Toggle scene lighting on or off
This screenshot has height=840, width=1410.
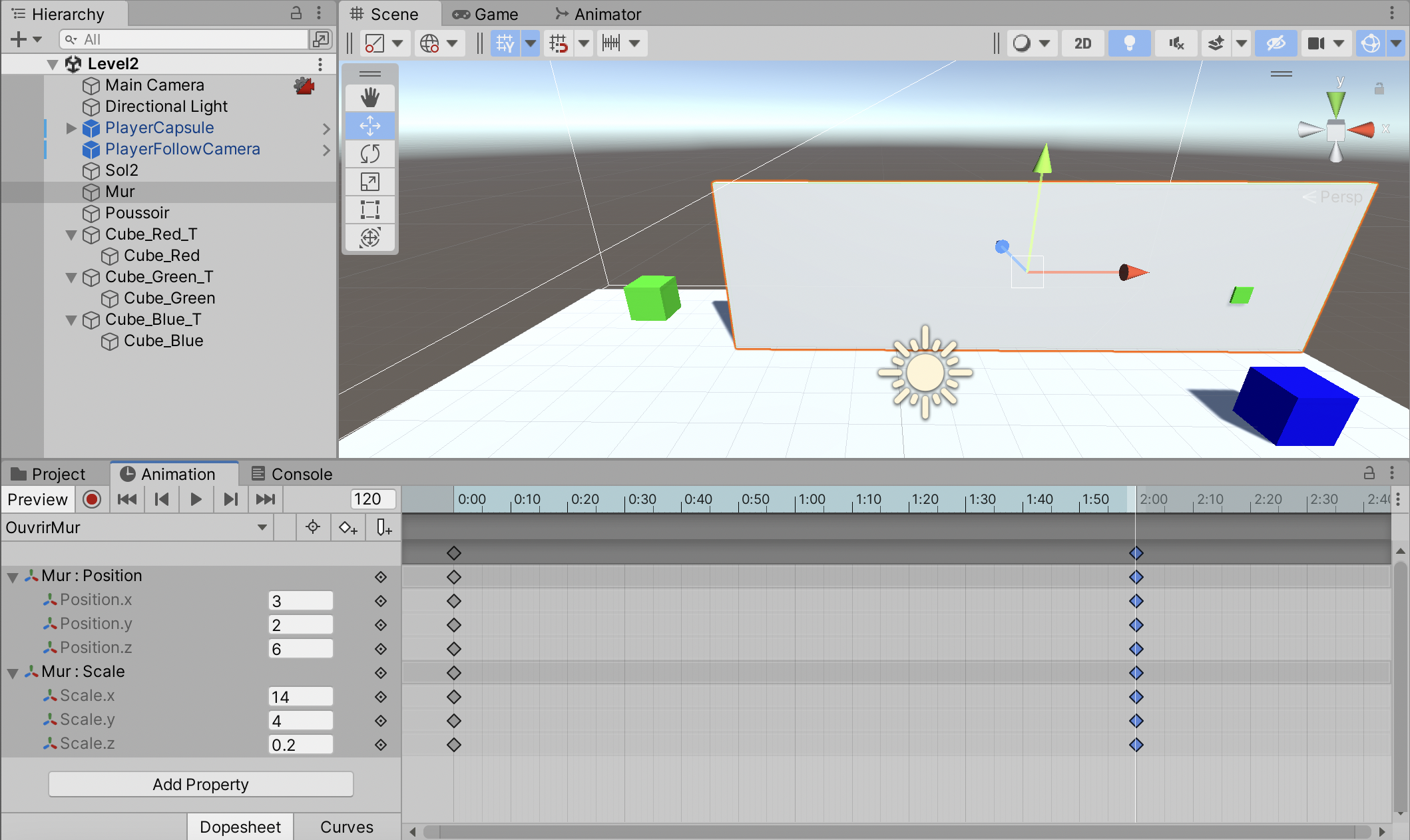click(1129, 44)
